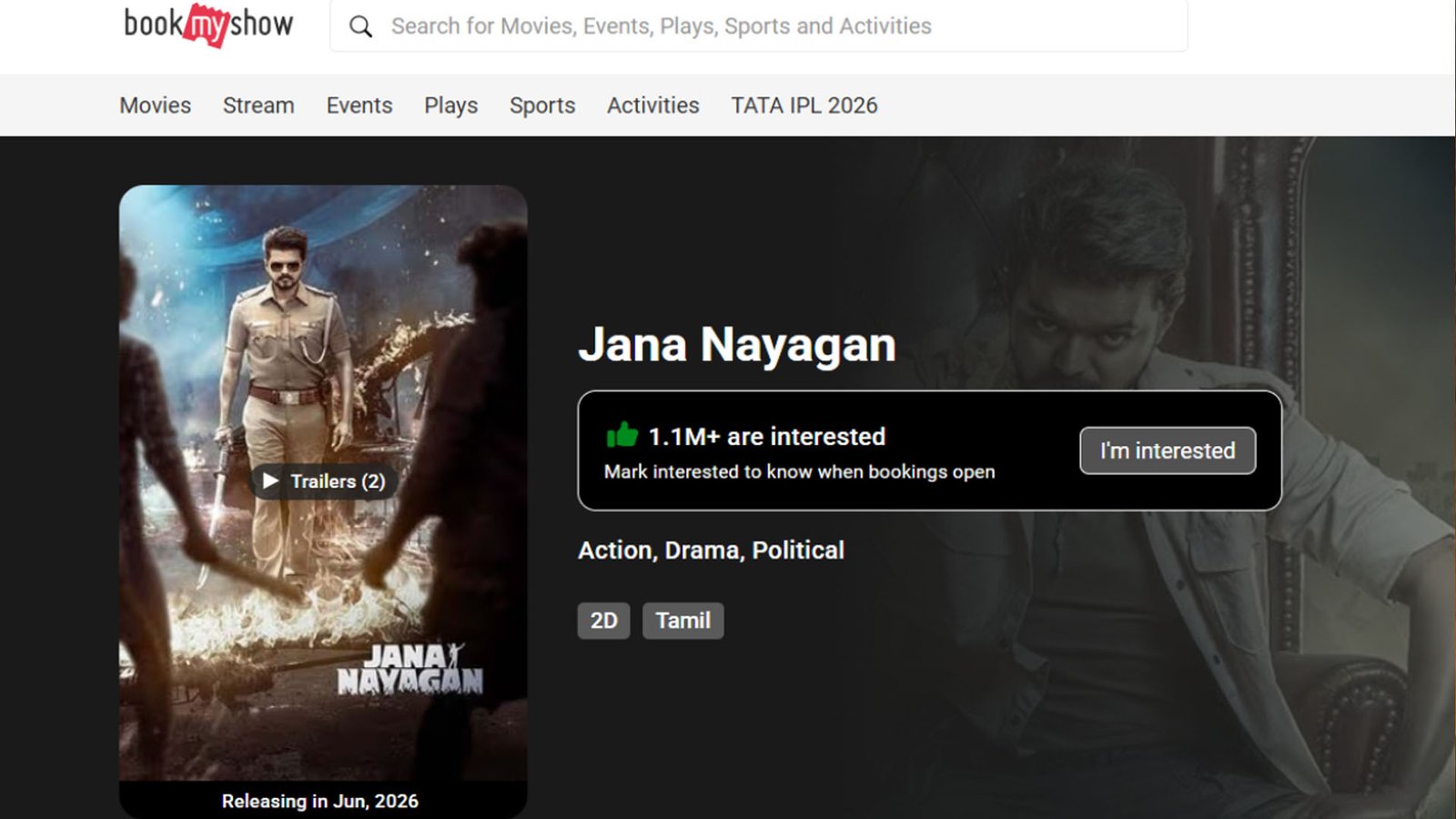
Task: Select the 2D format tag
Action: [x=604, y=621]
